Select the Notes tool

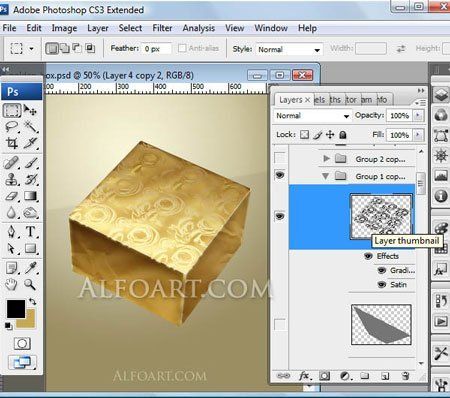(x=12, y=268)
